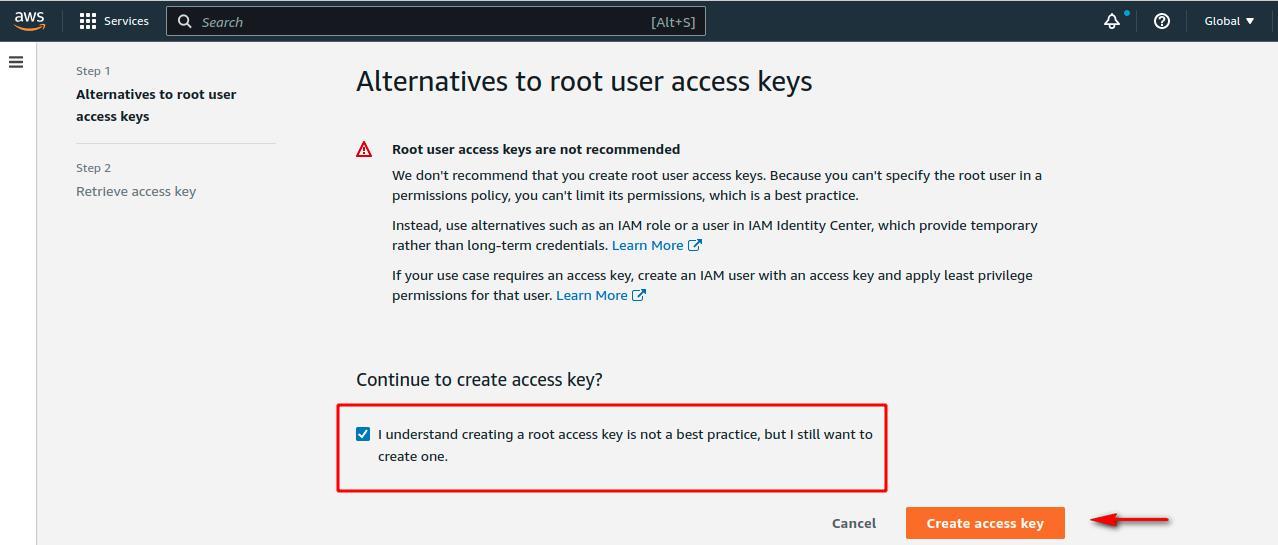
Task: Open Learn More link about IAM Identity Center
Action: [648, 245]
